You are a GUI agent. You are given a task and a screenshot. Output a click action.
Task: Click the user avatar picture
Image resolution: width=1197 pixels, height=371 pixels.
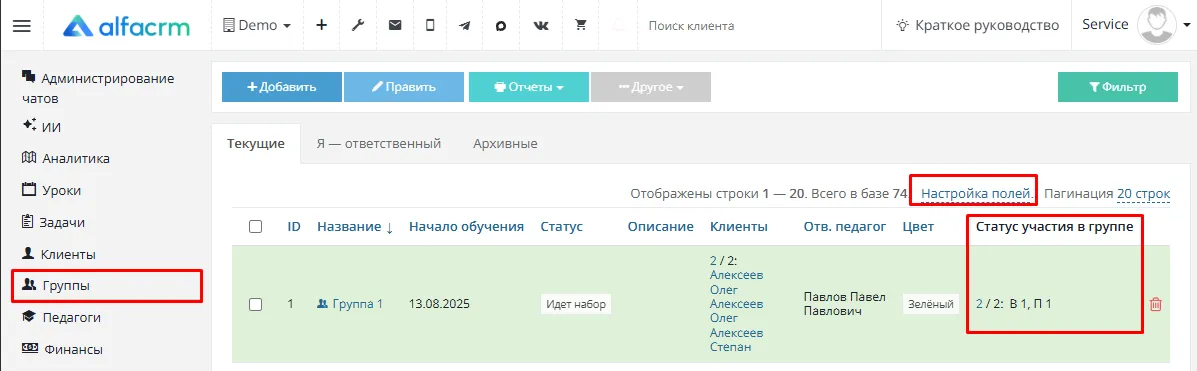[1157, 25]
